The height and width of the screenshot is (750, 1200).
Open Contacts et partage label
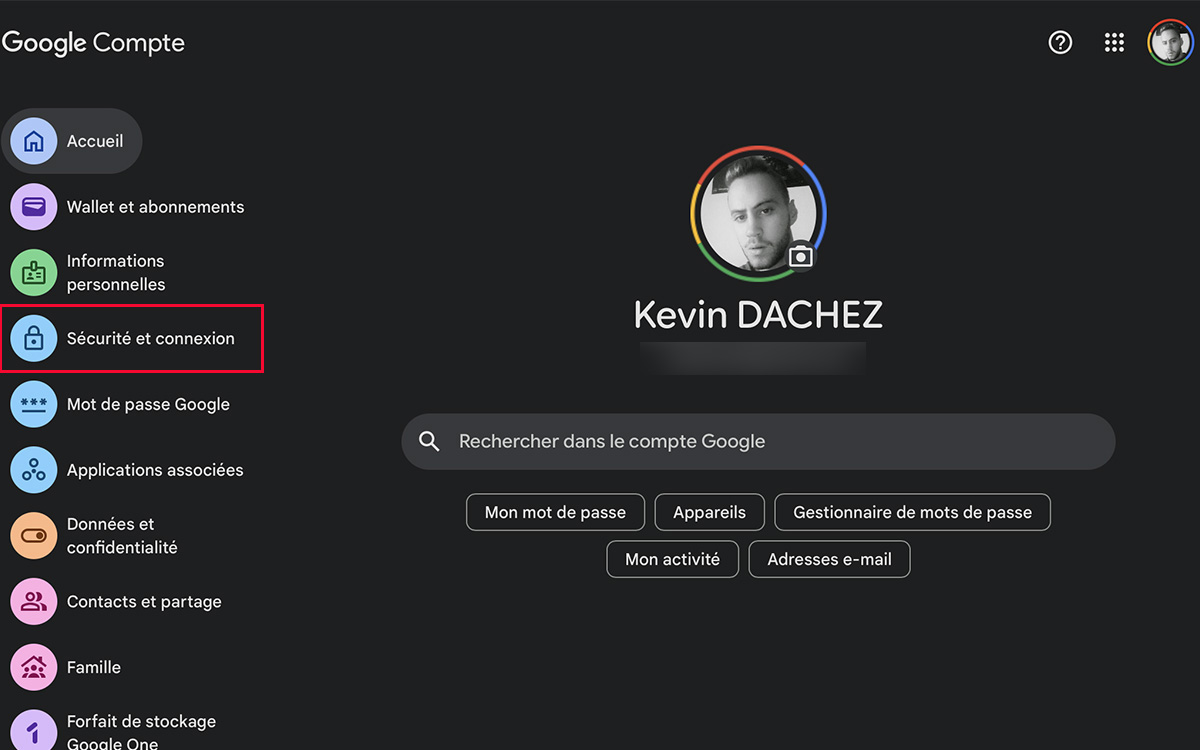pyautogui.click(x=144, y=602)
